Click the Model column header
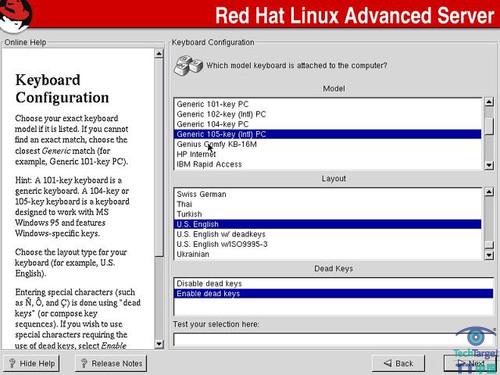The height and width of the screenshot is (375, 500). tap(334, 89)
